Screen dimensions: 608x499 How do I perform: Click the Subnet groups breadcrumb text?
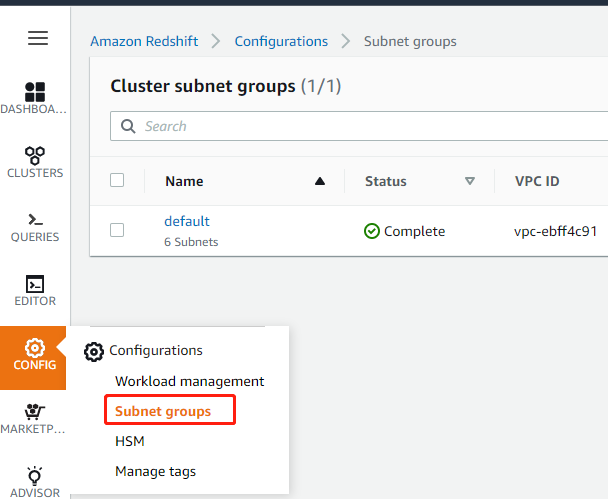point(410,41)
